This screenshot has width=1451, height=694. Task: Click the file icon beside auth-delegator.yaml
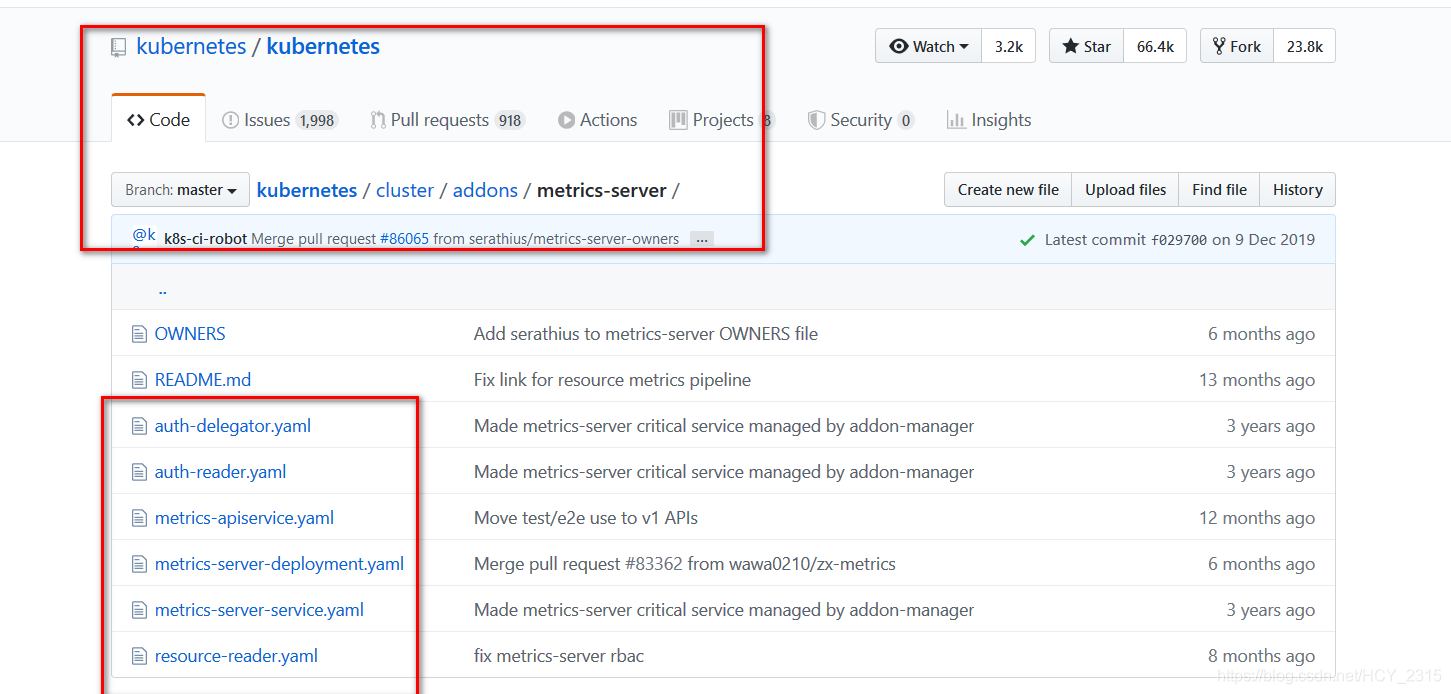[x=139, y=426]
